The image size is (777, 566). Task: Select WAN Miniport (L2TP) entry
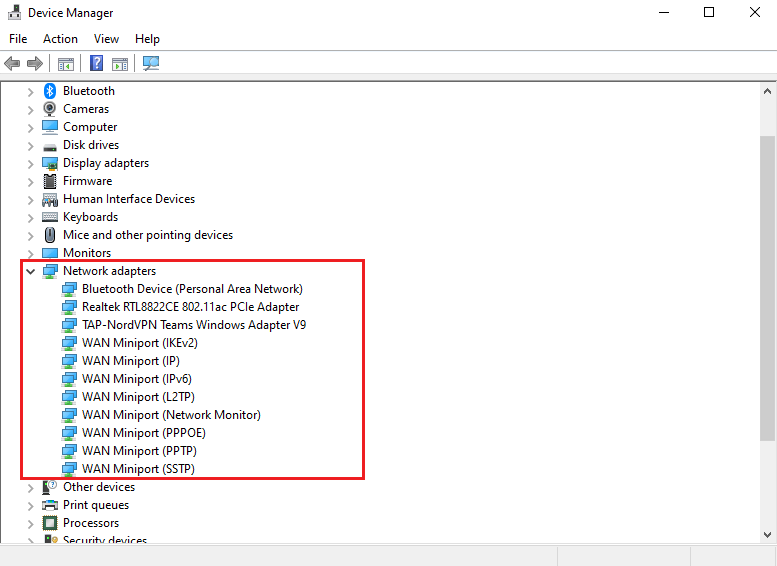(138, 397)
